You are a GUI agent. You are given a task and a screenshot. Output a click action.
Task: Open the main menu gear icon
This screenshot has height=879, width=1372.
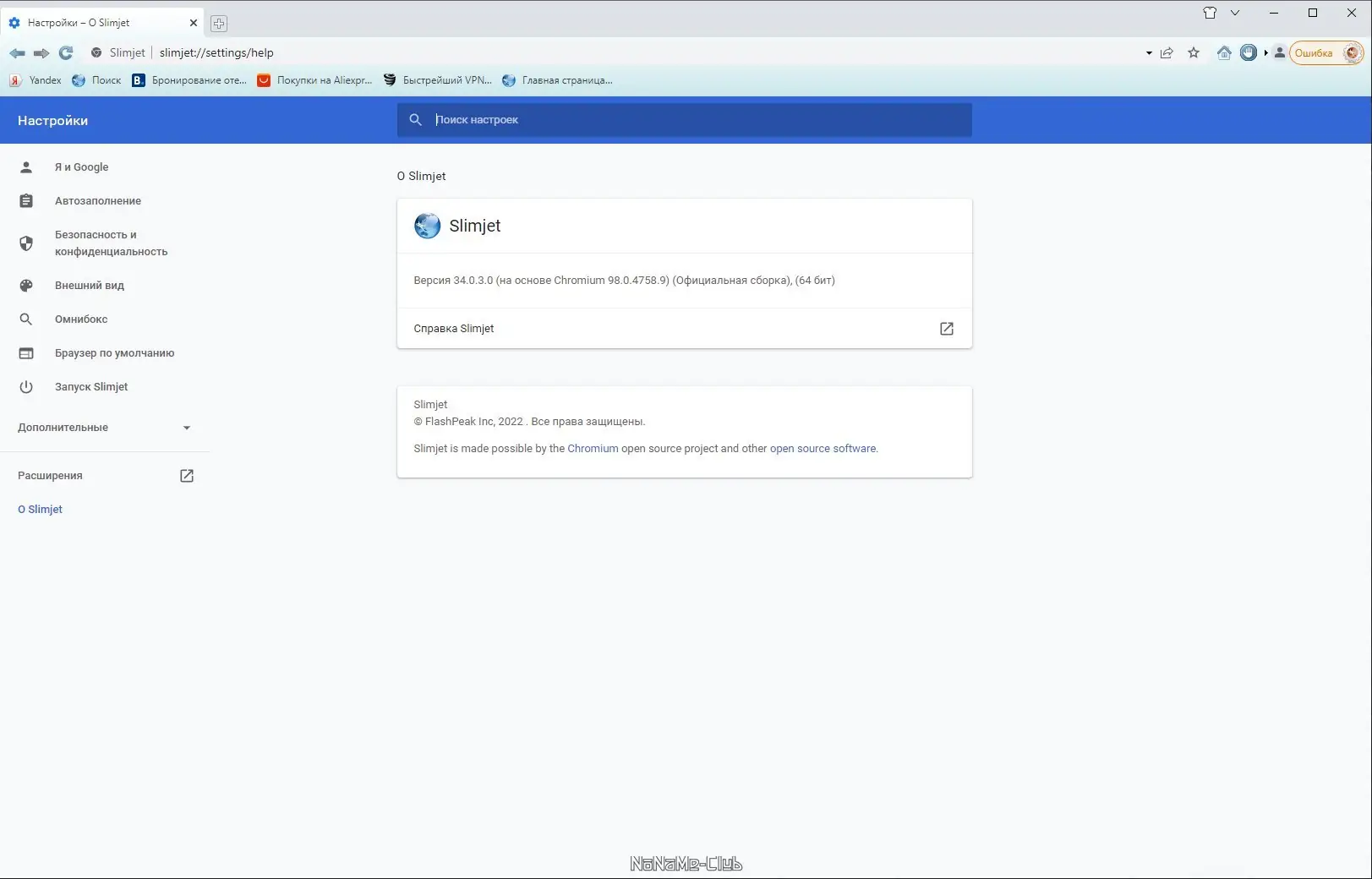(1353, 53)
